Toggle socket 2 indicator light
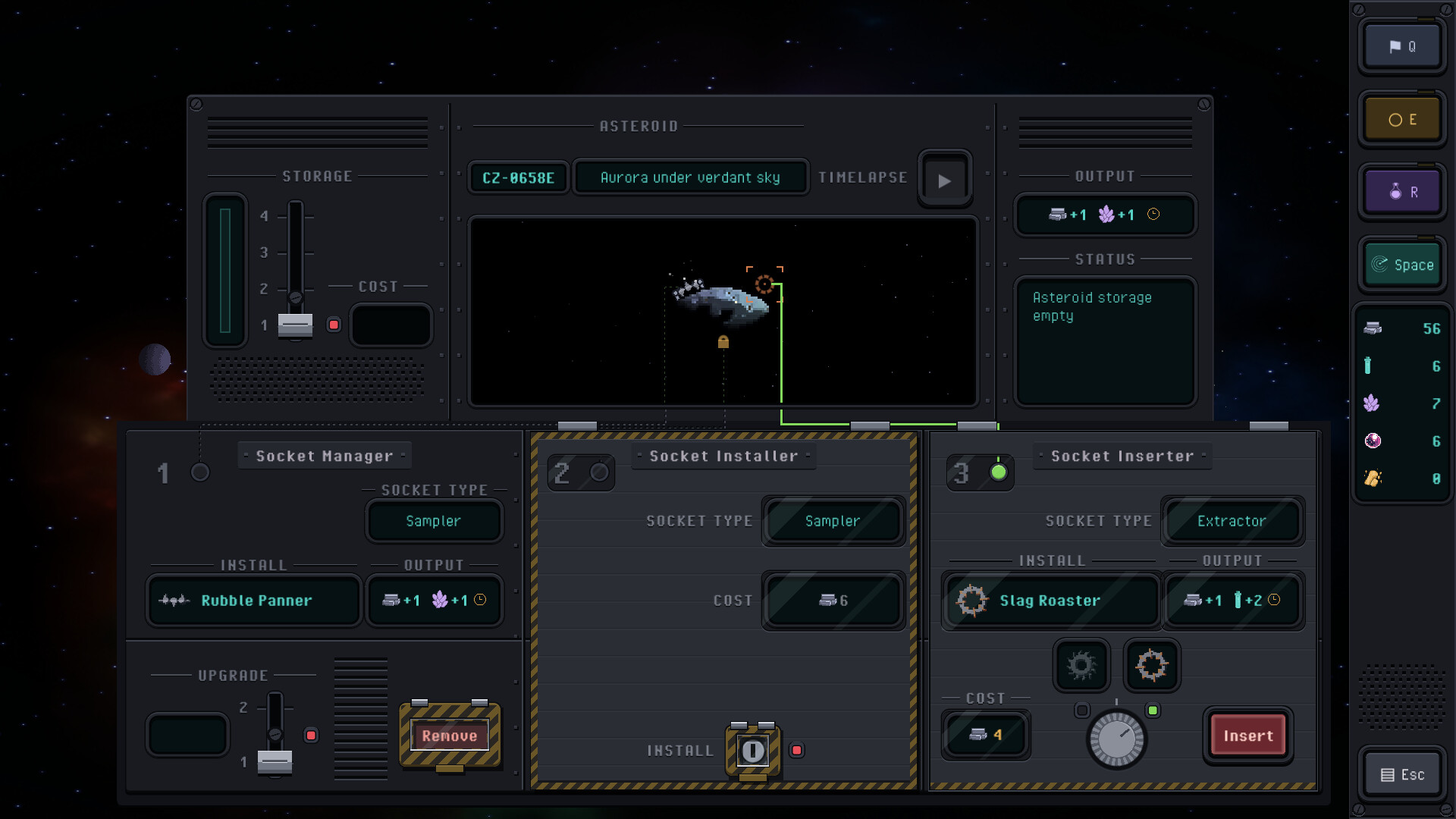Image resolution: width=1456 pixels, height=819 pixels. [x=599, y=472]
